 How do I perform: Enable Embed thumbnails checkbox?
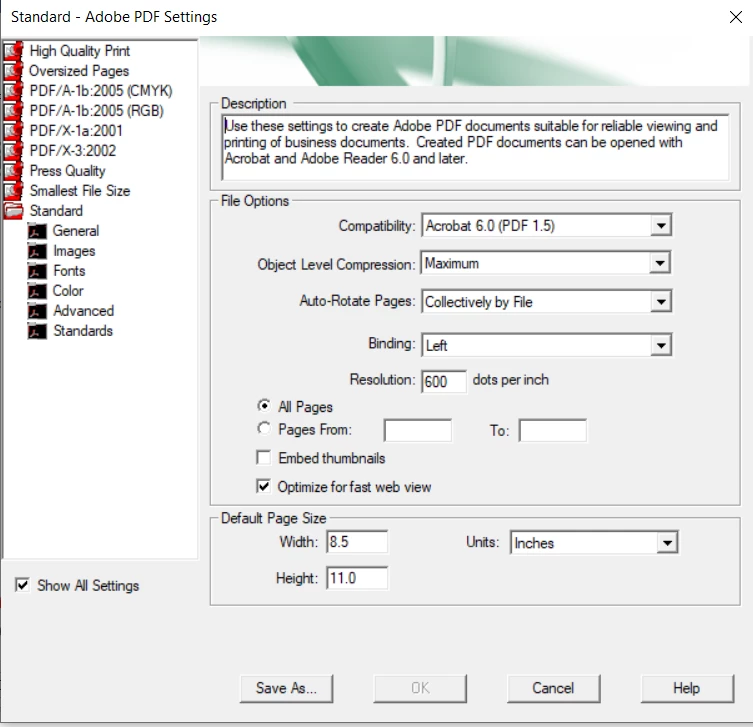pyautogui.click(x=264, y=458)
